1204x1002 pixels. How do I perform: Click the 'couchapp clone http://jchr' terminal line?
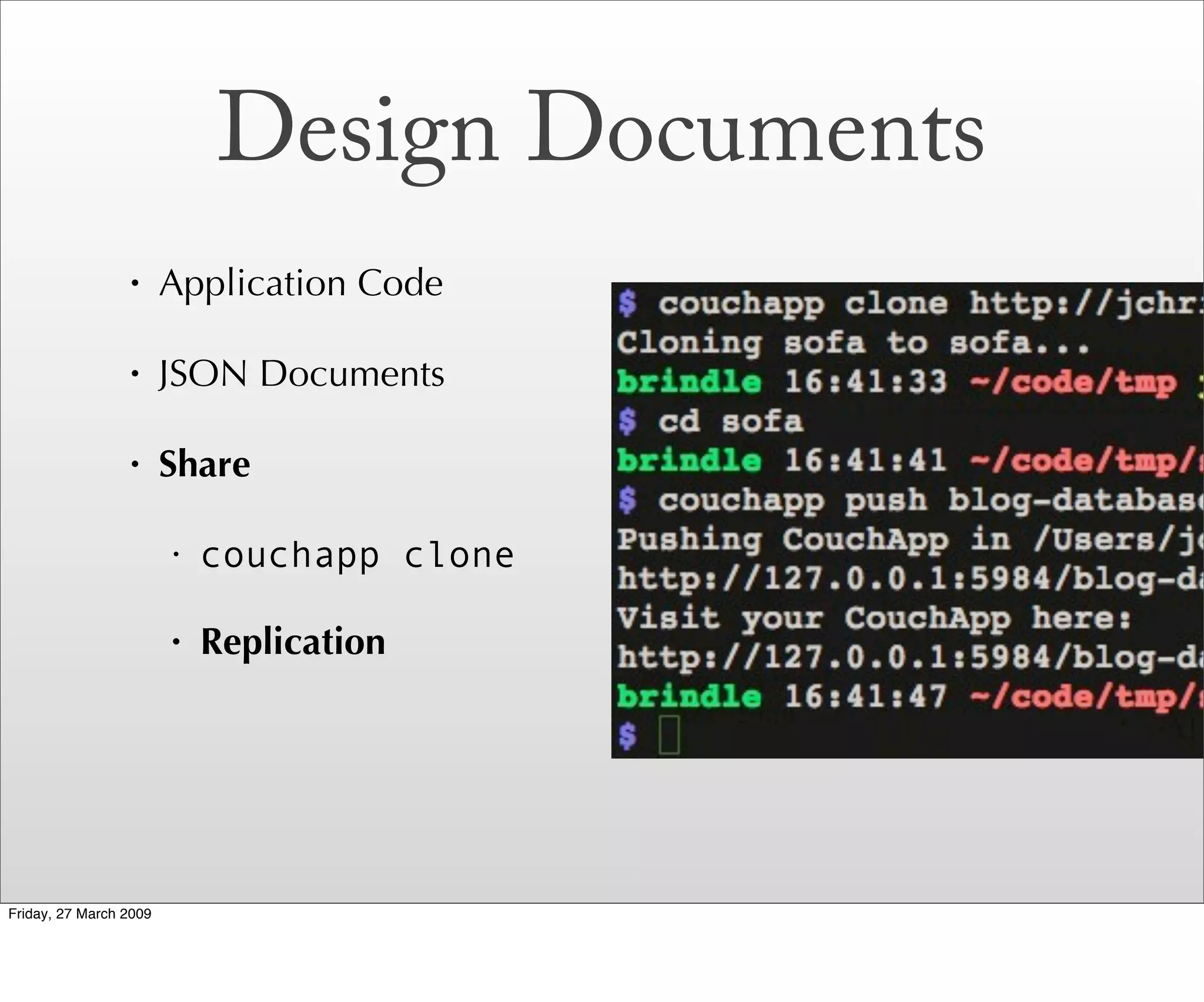[x=910, y=305]
